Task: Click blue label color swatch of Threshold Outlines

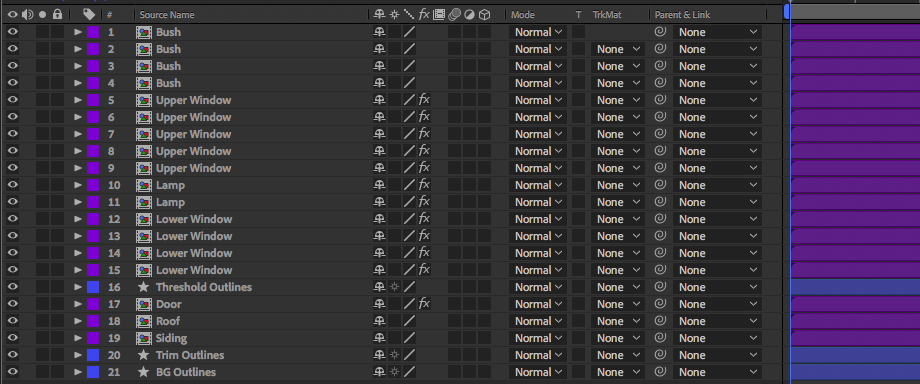Action: point(93,287)
